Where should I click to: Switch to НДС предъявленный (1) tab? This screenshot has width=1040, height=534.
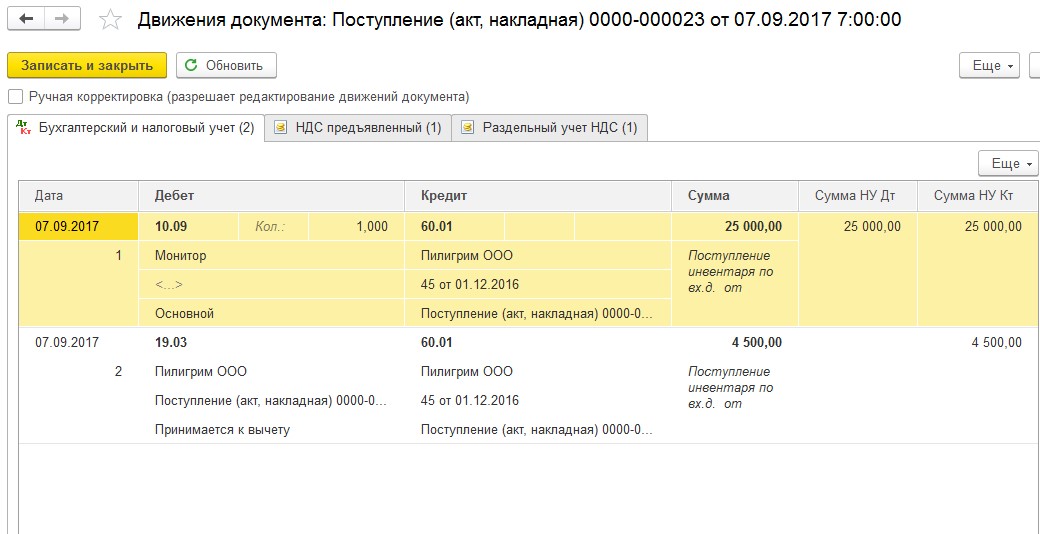(x=368, y=128)
